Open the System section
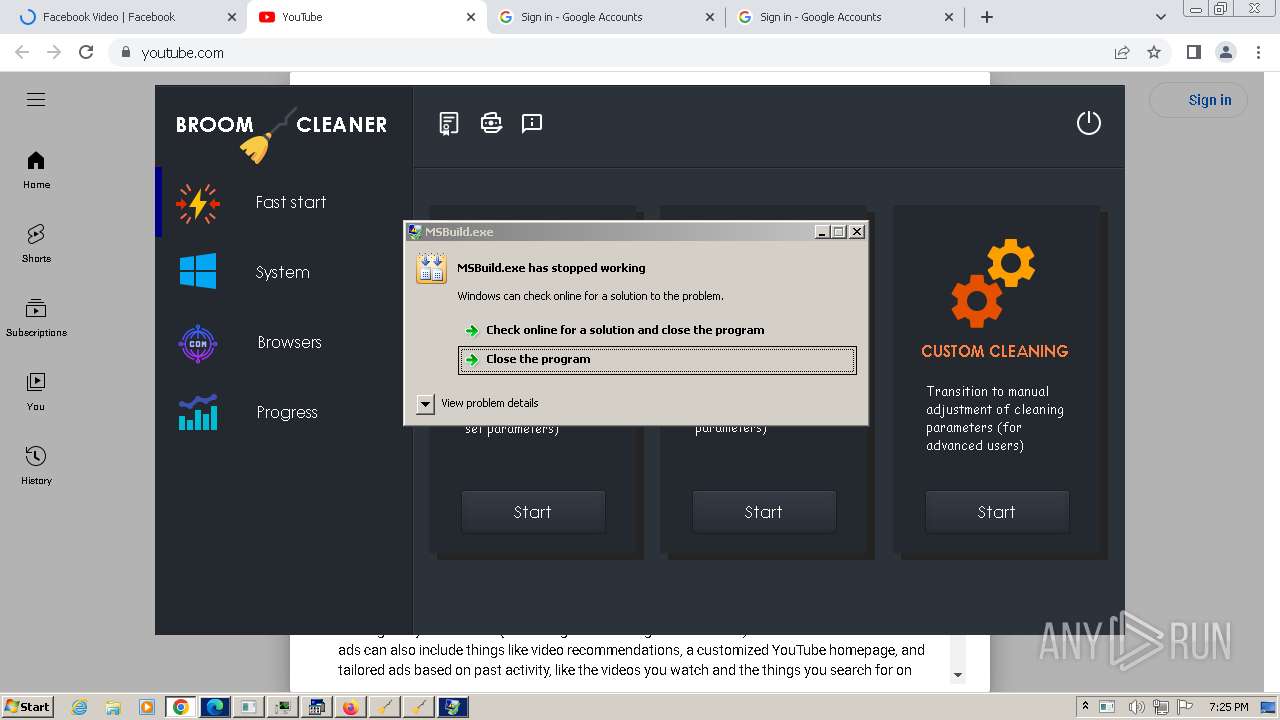 click(x=284, y=272)
